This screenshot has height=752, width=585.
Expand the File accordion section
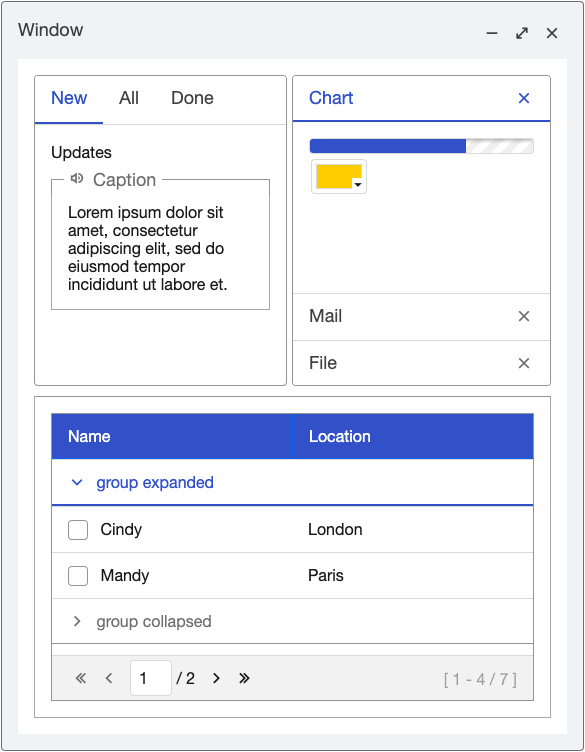(421, 363)
